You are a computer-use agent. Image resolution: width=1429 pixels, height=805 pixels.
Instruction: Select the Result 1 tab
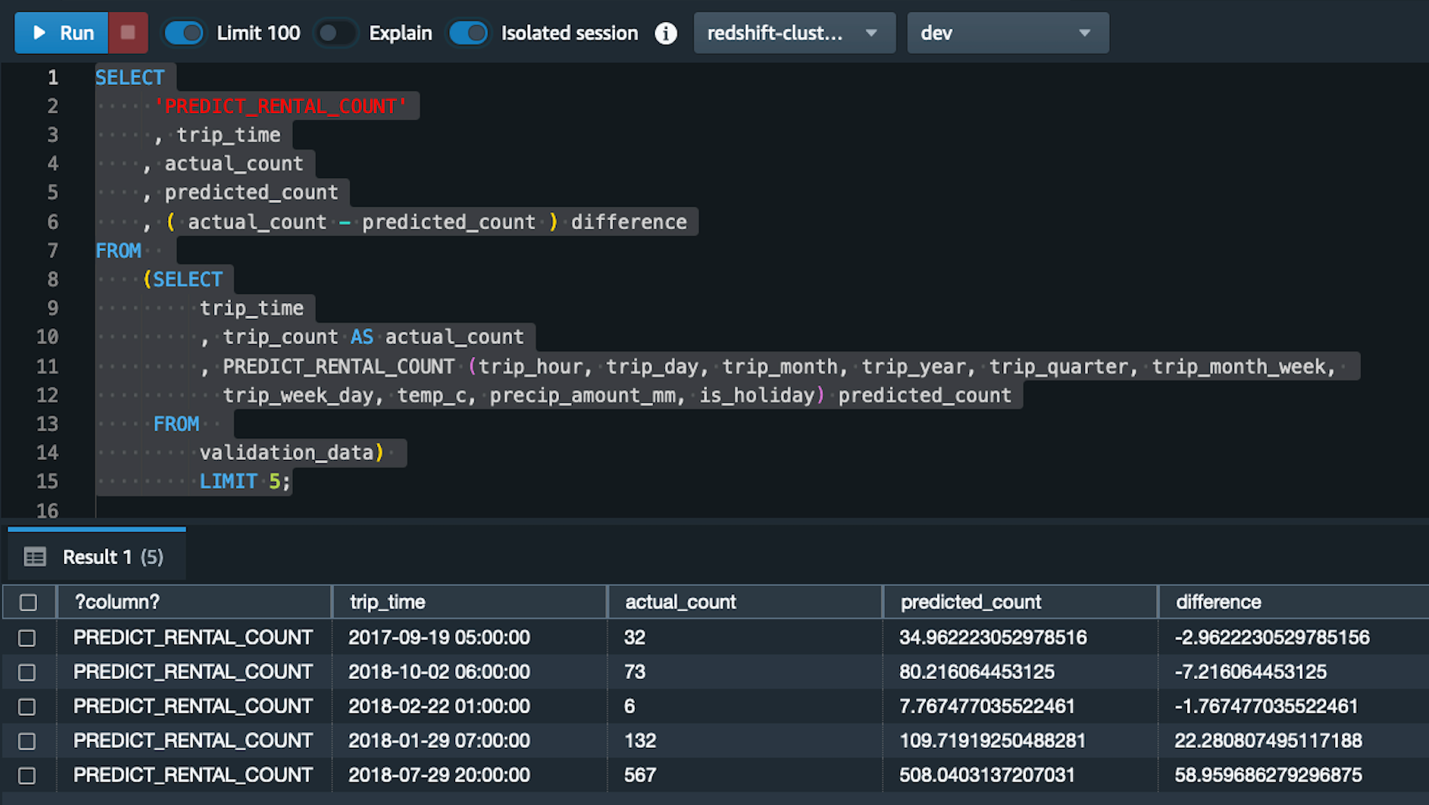point(97,556)
